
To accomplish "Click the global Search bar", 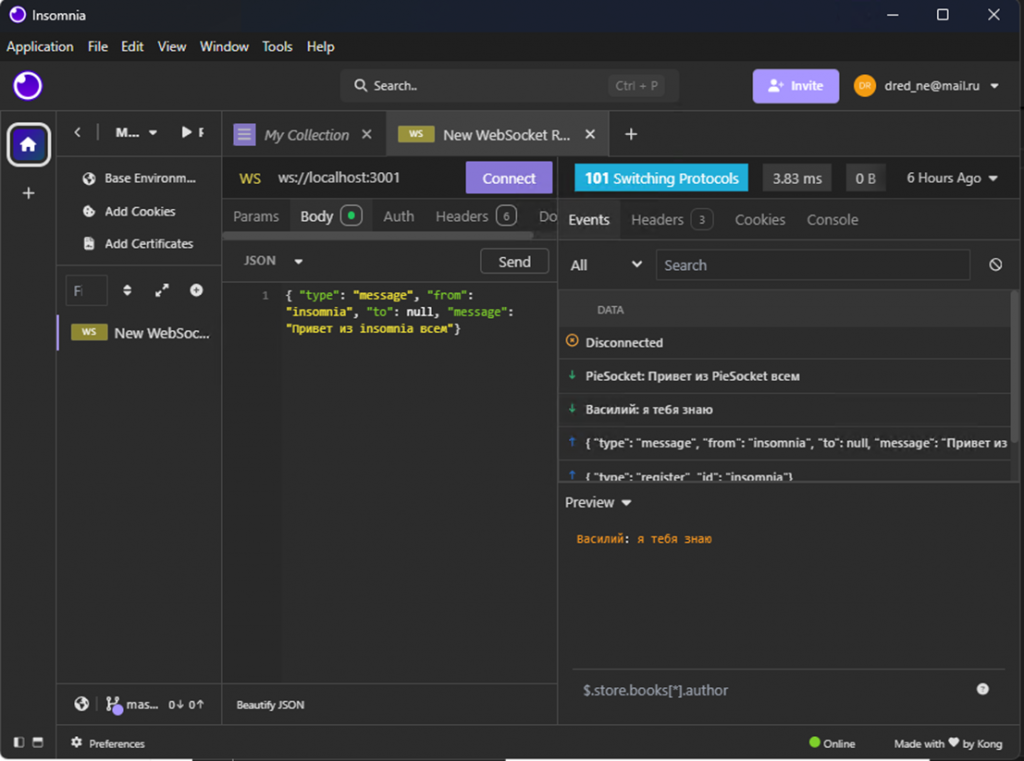I will pos(509,86).
